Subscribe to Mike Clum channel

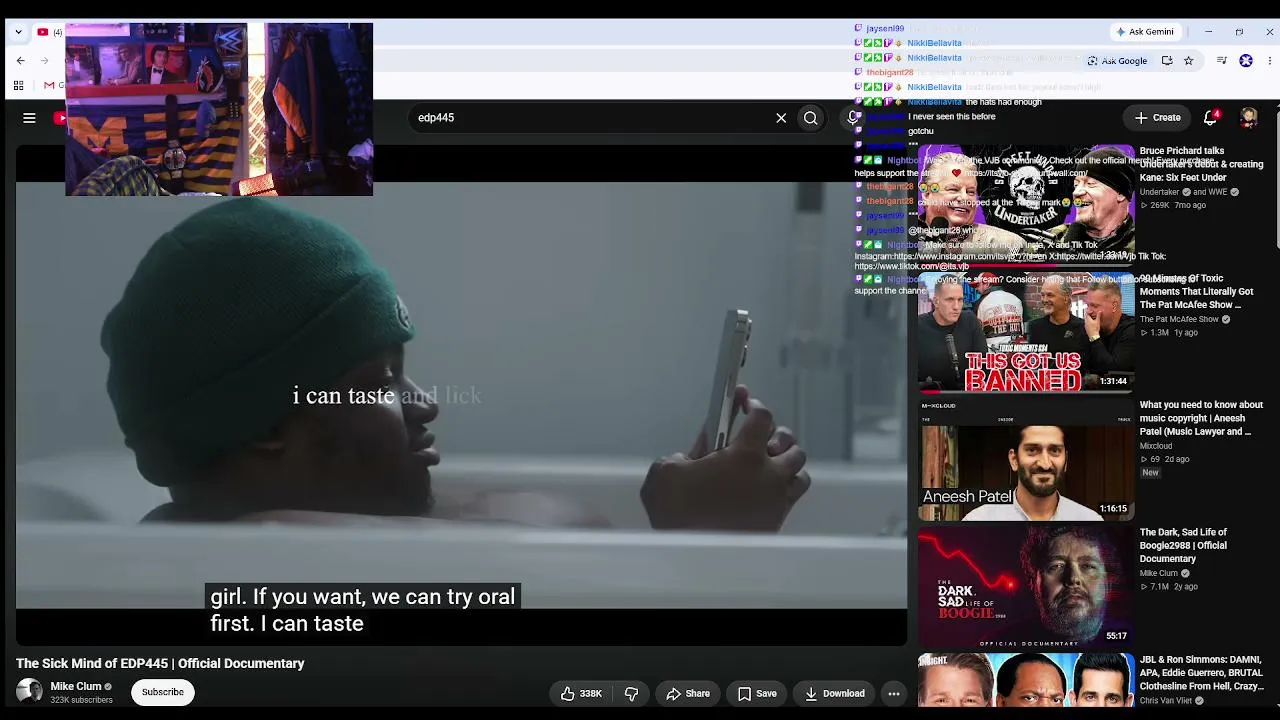[x=162, y=692]
